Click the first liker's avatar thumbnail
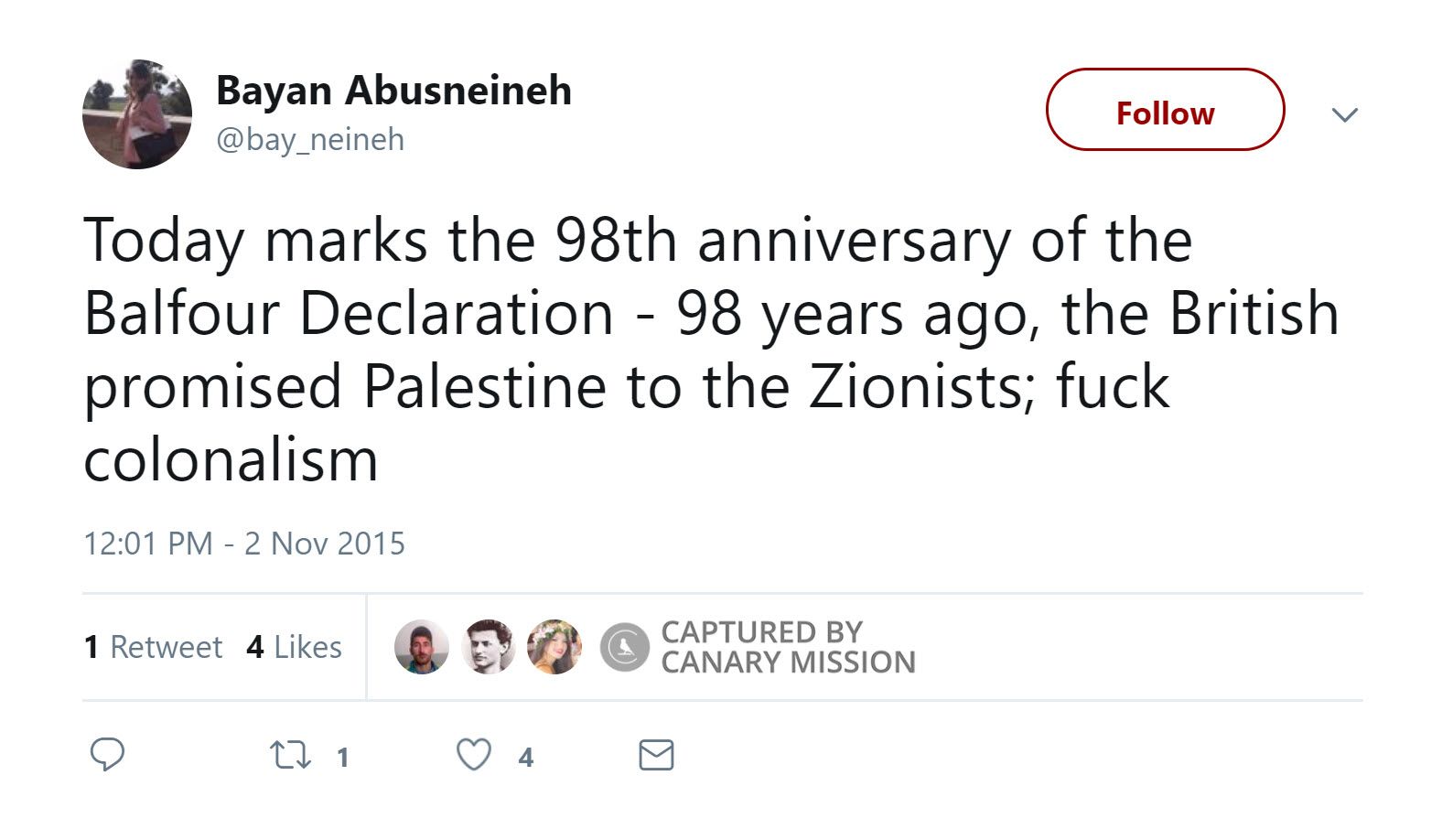 click(x=420, y=647)
